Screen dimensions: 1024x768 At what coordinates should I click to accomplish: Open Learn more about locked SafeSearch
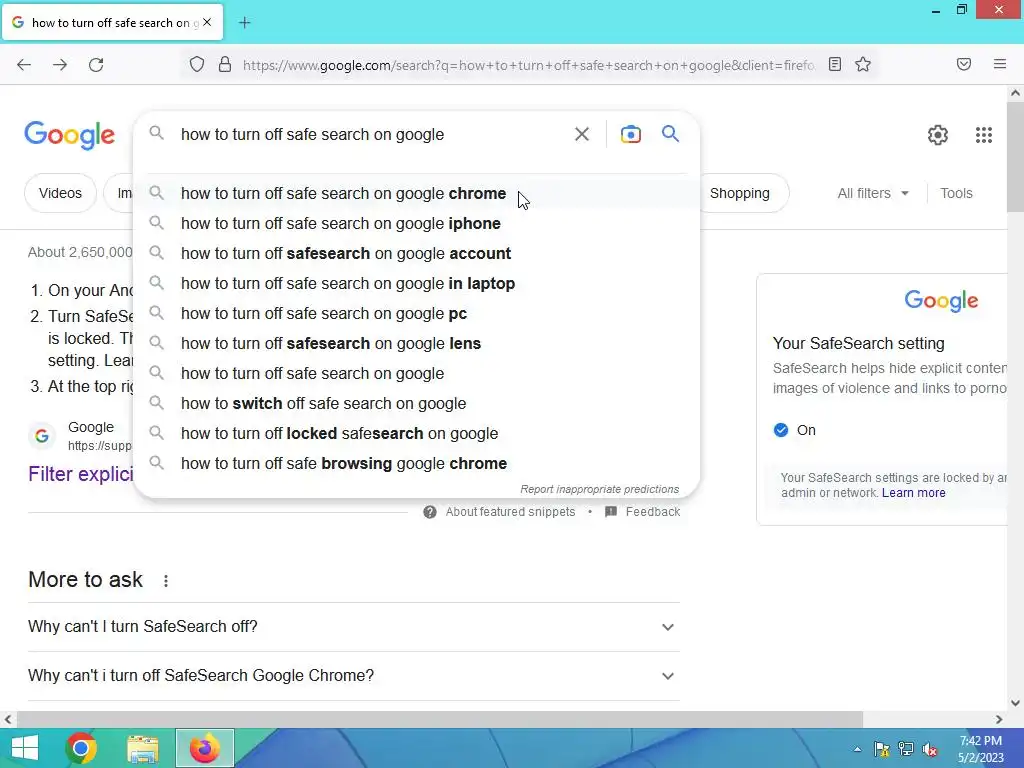click(914, 493)
